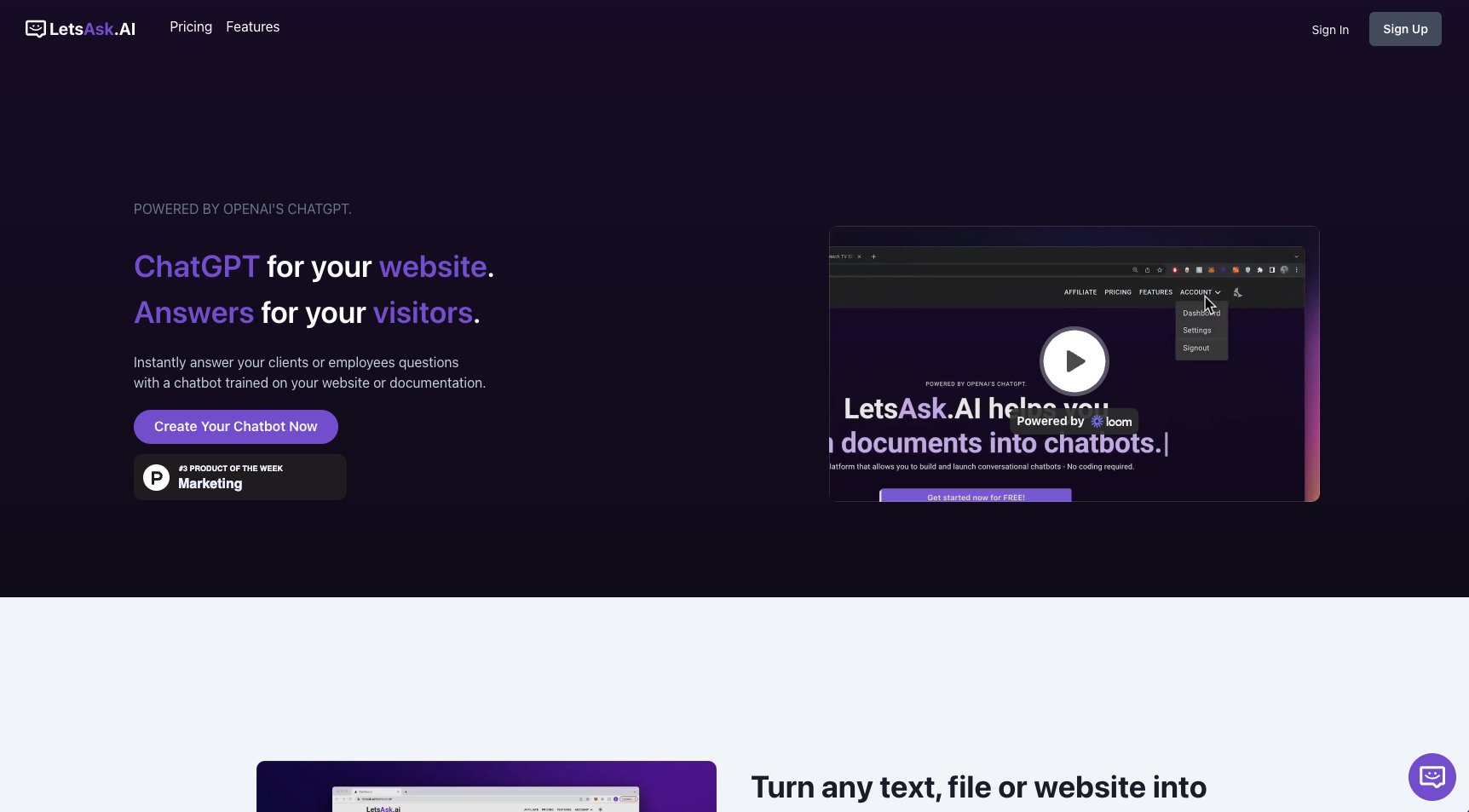Image resolution: width=1469 pixels, height=812 pixels.
Task: Click Turn any text, file or website heading
Action: tap(979, 787)
